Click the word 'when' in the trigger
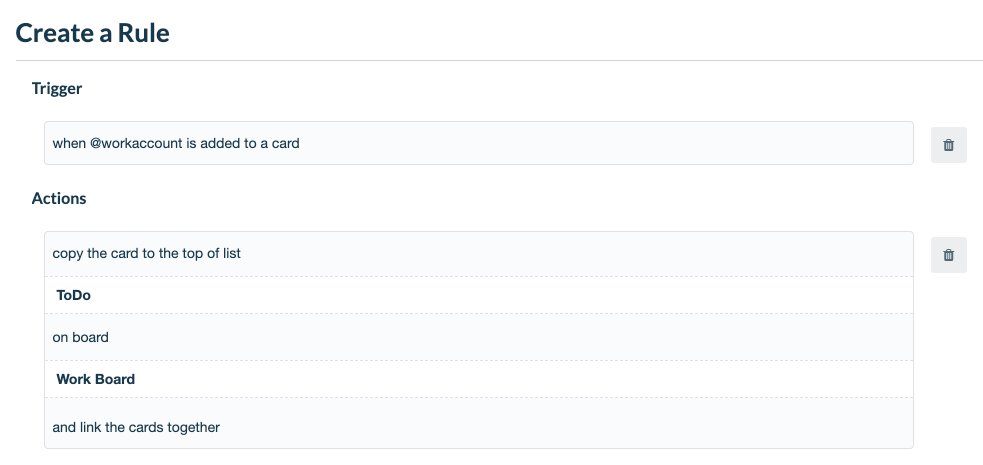Screen dimensions: 983x465 69,143
